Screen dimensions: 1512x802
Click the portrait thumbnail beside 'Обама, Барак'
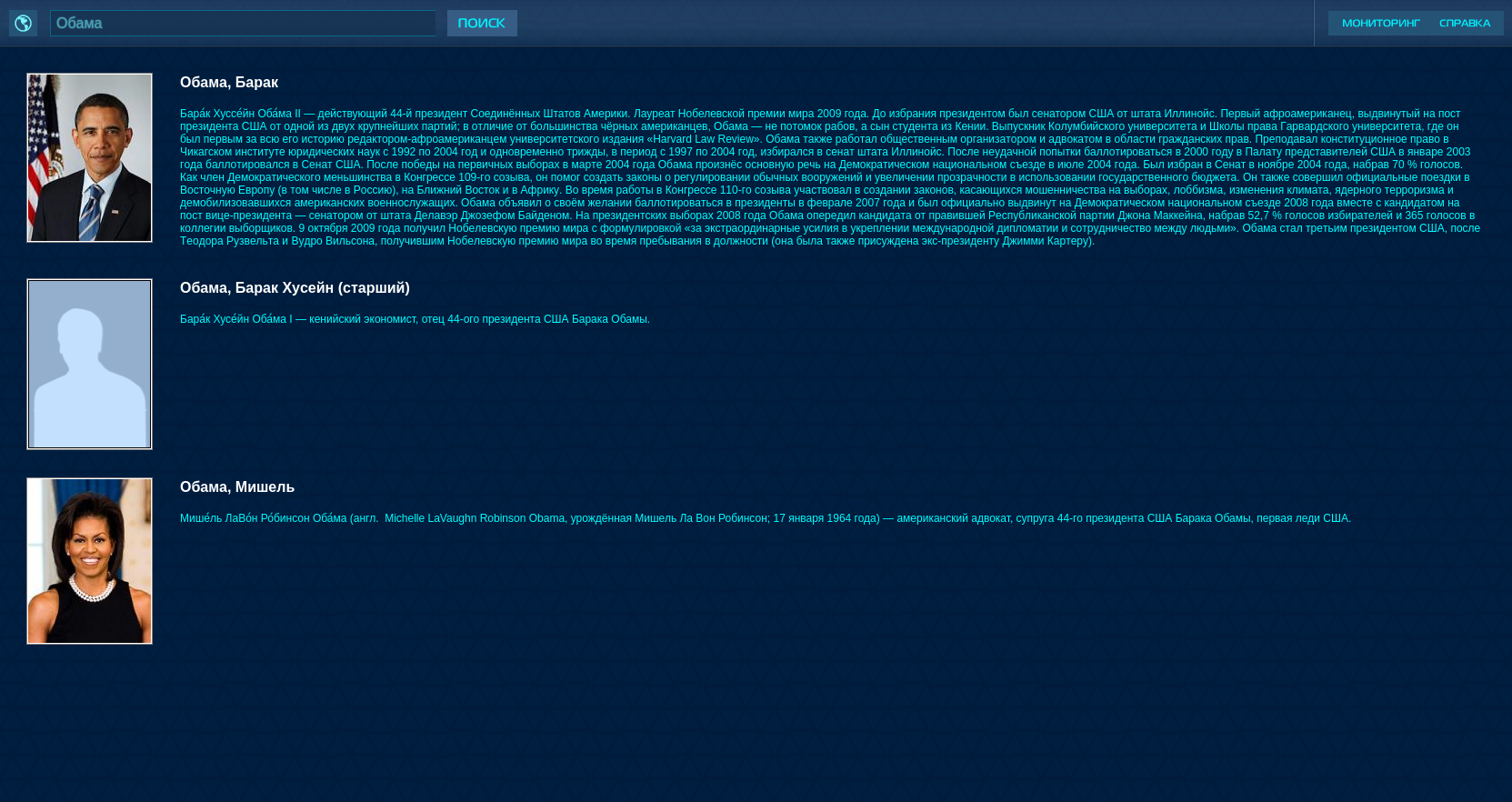tap(89, 157)
